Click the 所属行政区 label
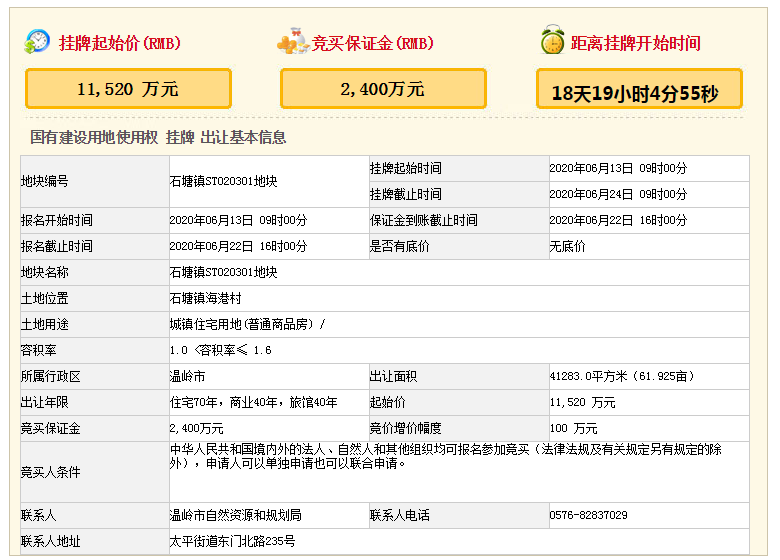The width and height of the screenshot is (780, 560). click(51, 376)
